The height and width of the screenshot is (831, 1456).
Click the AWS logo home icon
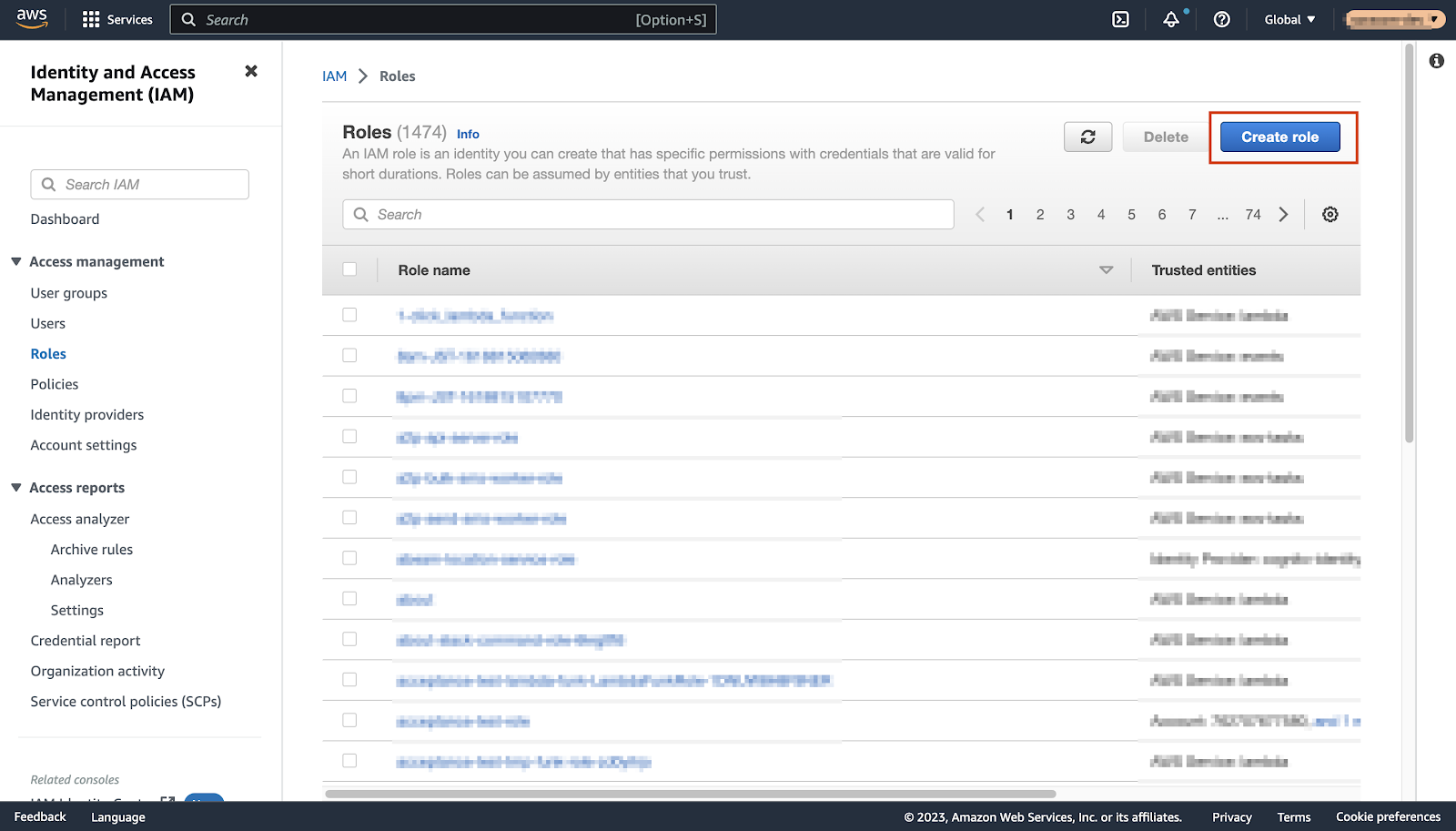coord(32,19)
